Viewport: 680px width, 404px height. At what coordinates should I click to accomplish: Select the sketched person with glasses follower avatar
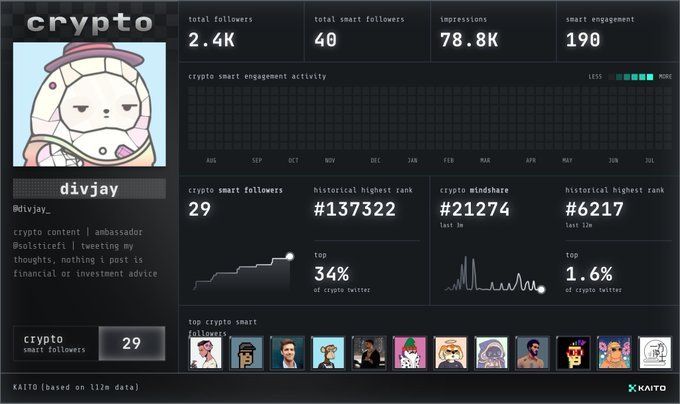pyautogui.click(x=206, y=353)
